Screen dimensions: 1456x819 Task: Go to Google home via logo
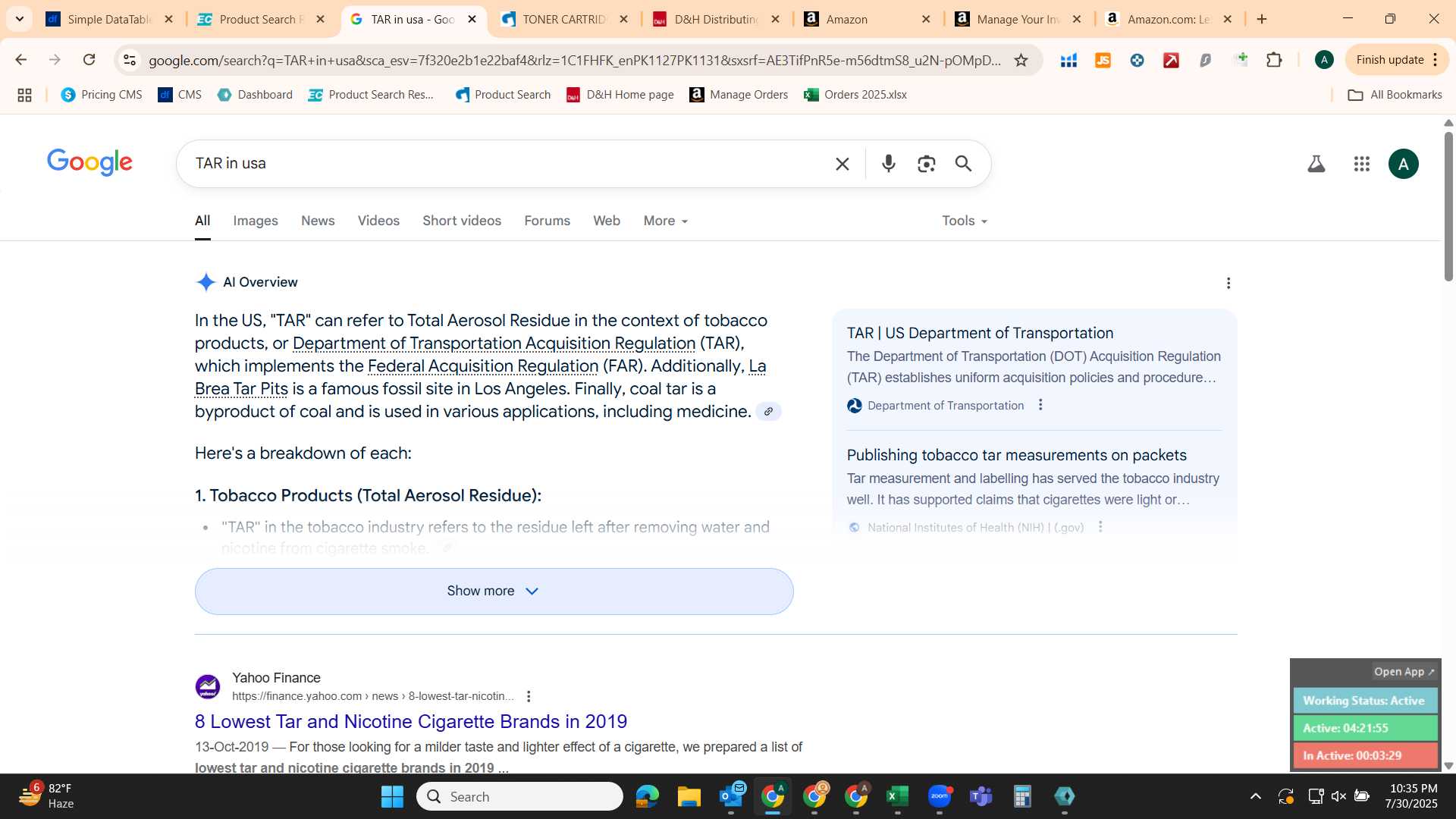click(x=89, y=162)
